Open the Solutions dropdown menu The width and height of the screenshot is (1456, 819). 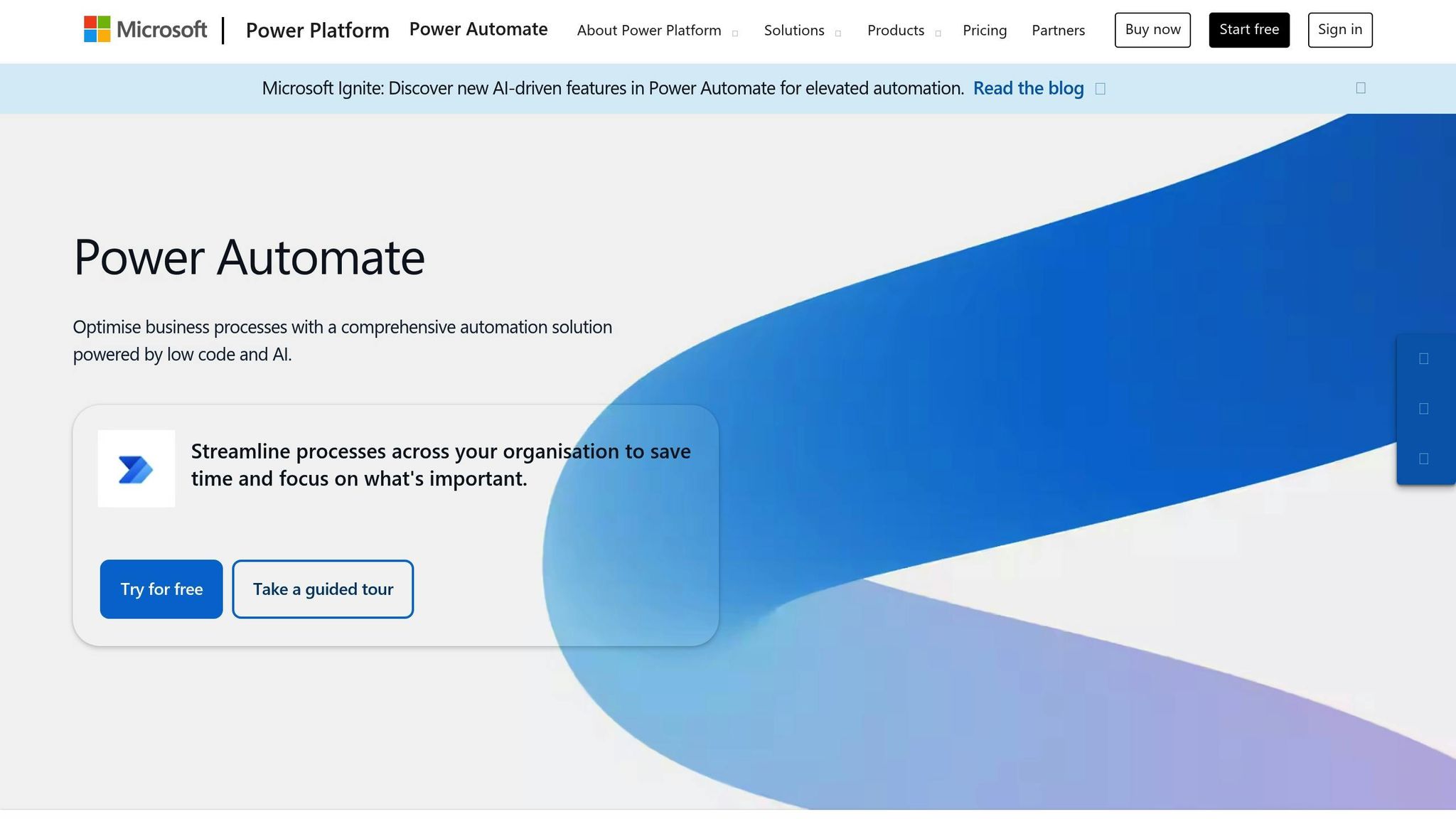(794, 31)
